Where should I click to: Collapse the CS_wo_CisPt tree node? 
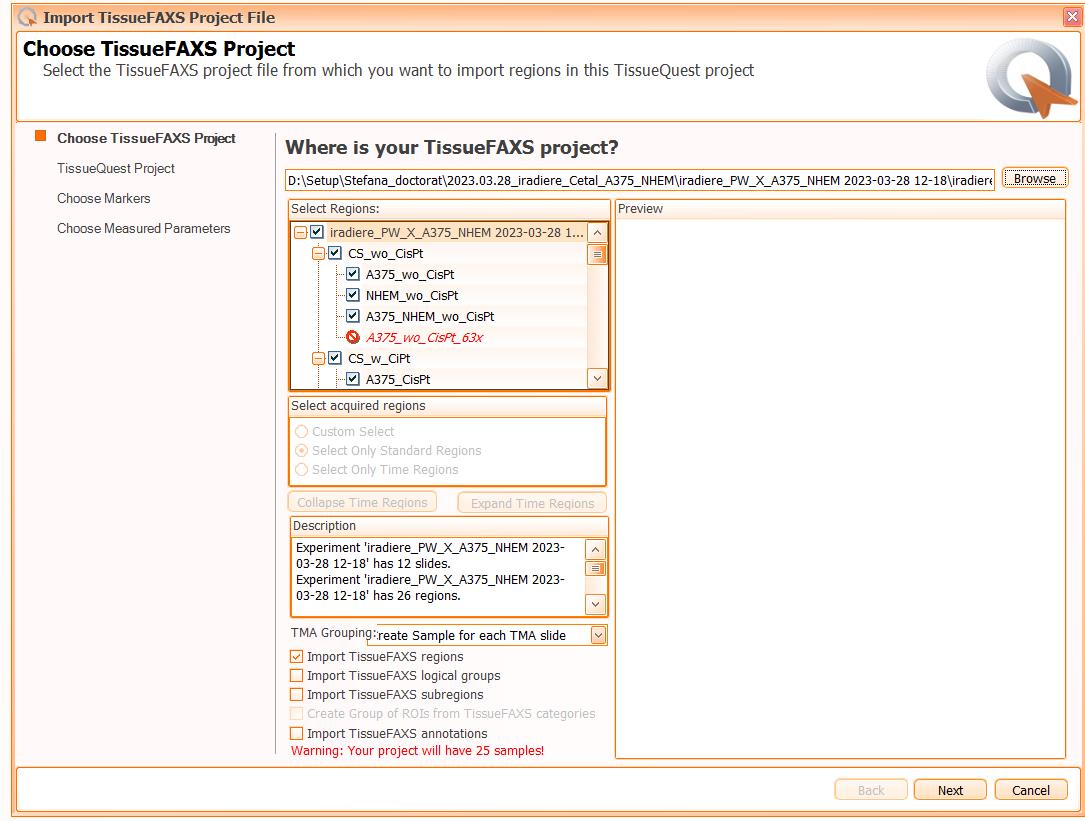click(x=318, y=253)
